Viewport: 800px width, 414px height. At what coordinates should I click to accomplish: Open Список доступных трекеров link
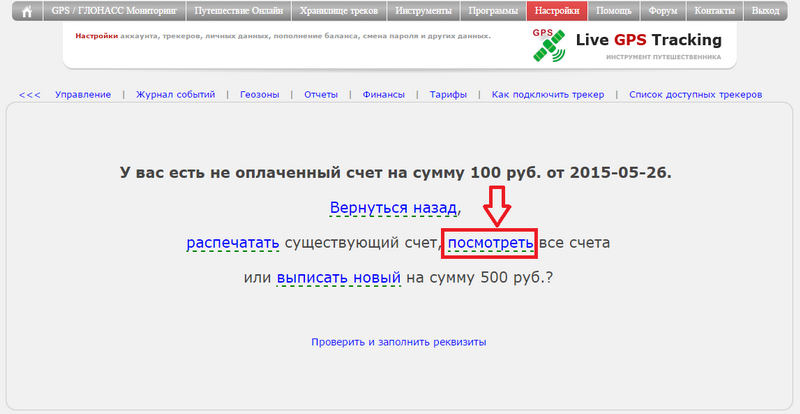(x=695, y=95)
